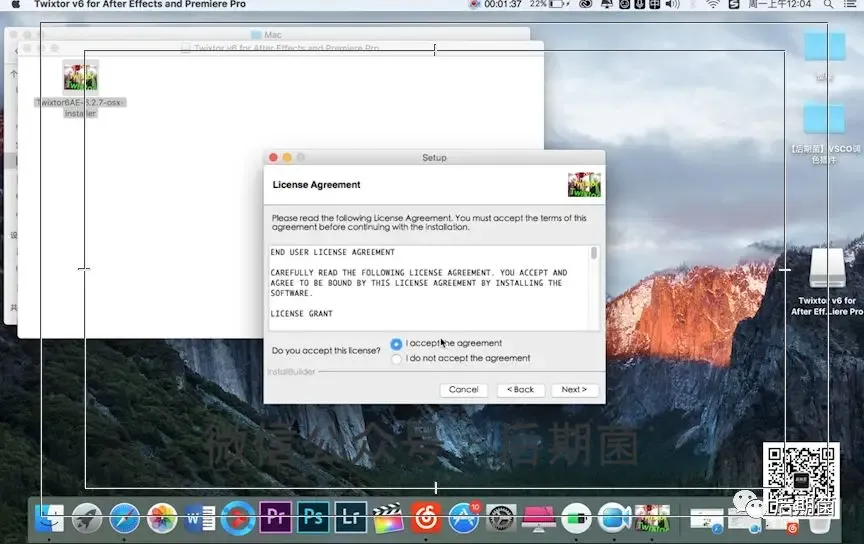The width and height of the screenshot is (864, 544).
Task: Open CleanMyMac pink monitor icon in dock
Action: 538,518
